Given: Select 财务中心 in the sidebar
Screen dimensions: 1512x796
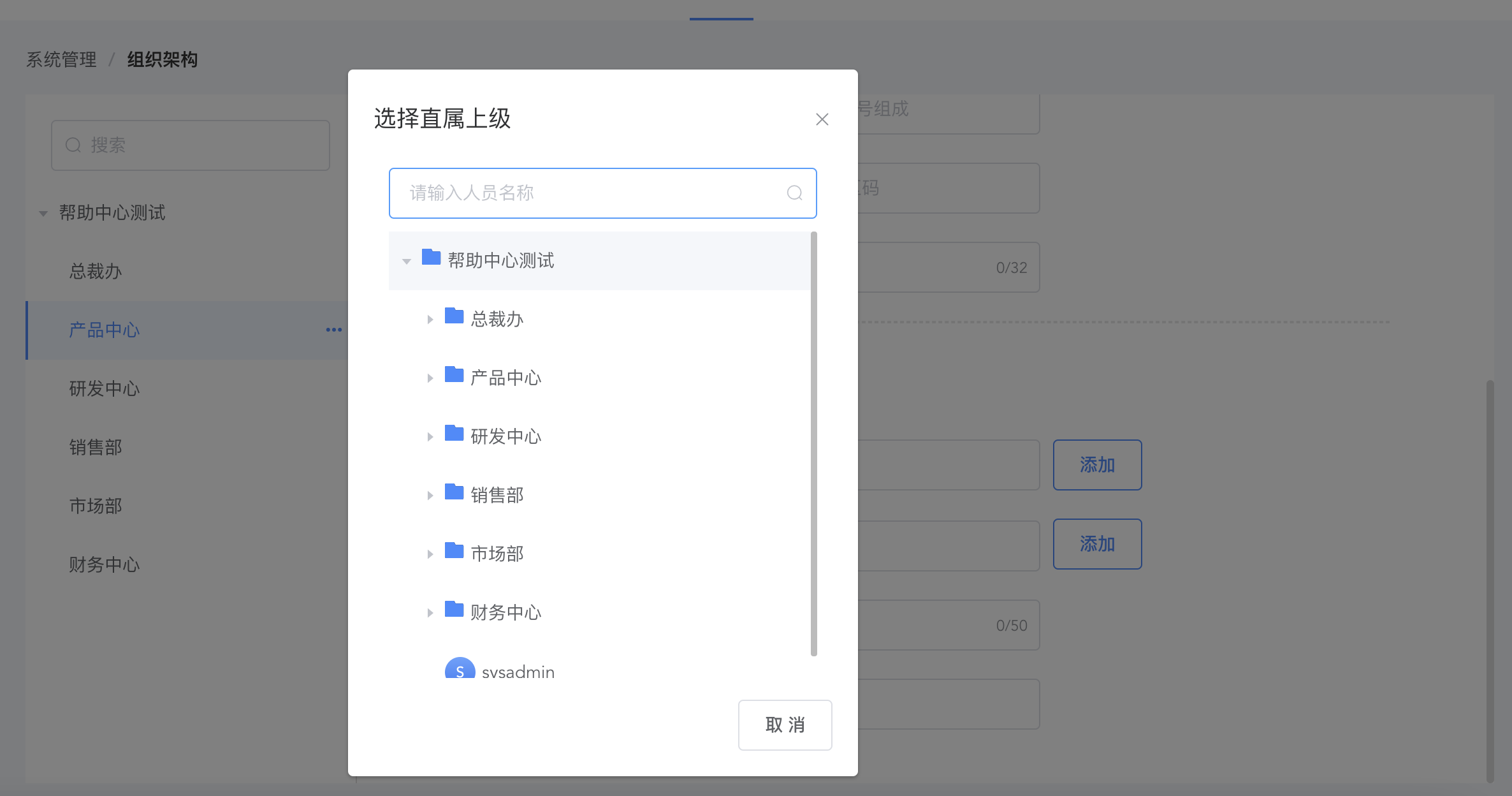Looking at the screenshot, I should coord(105,564).
